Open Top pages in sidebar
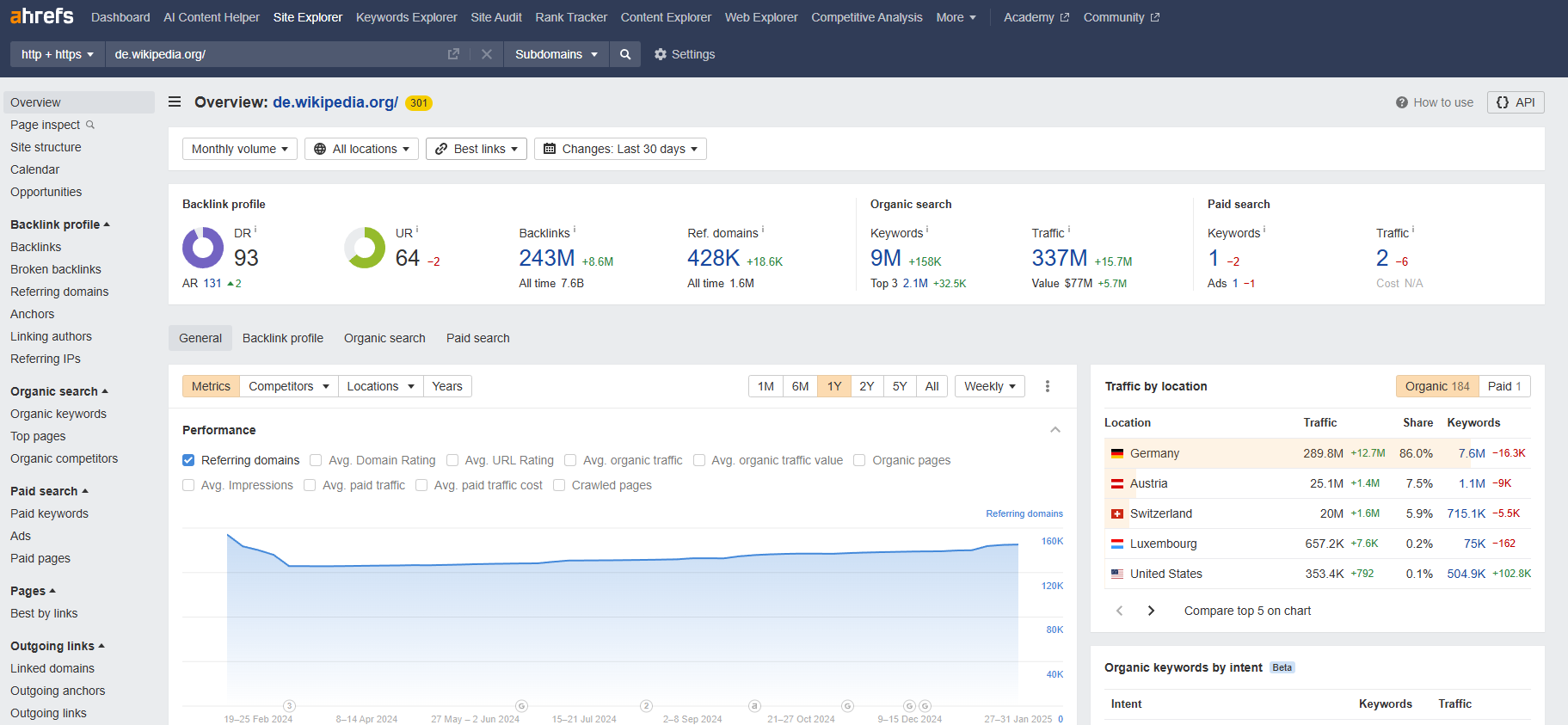The height and width of the screenshot is (725, 1568). [38, 436]
